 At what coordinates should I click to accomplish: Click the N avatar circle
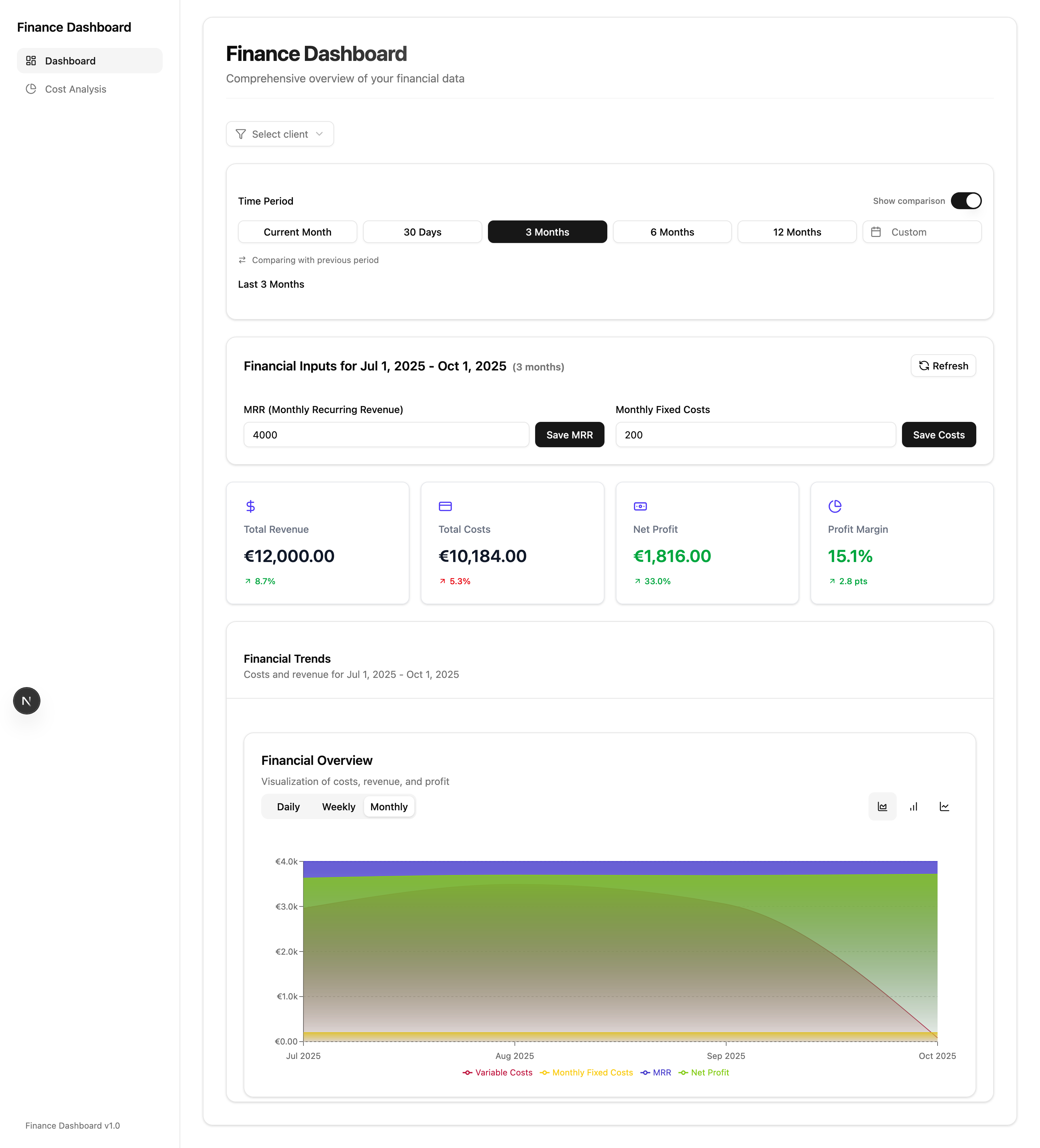26,700
